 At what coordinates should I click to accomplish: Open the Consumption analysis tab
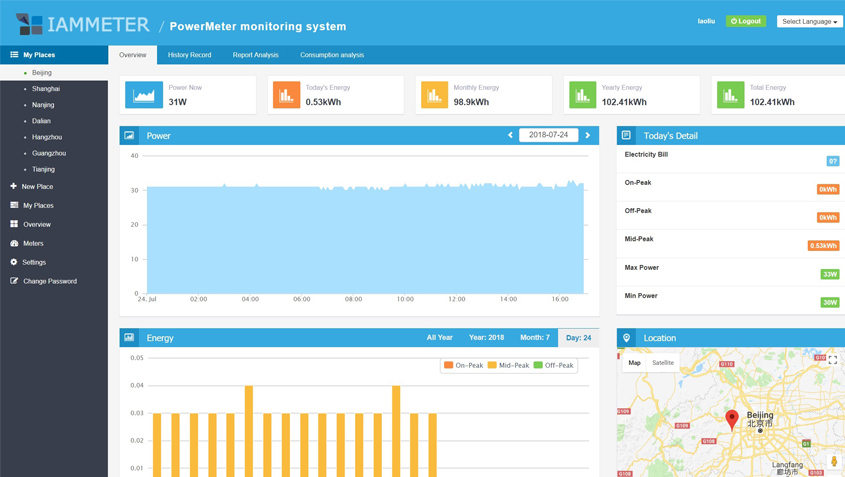332,55
